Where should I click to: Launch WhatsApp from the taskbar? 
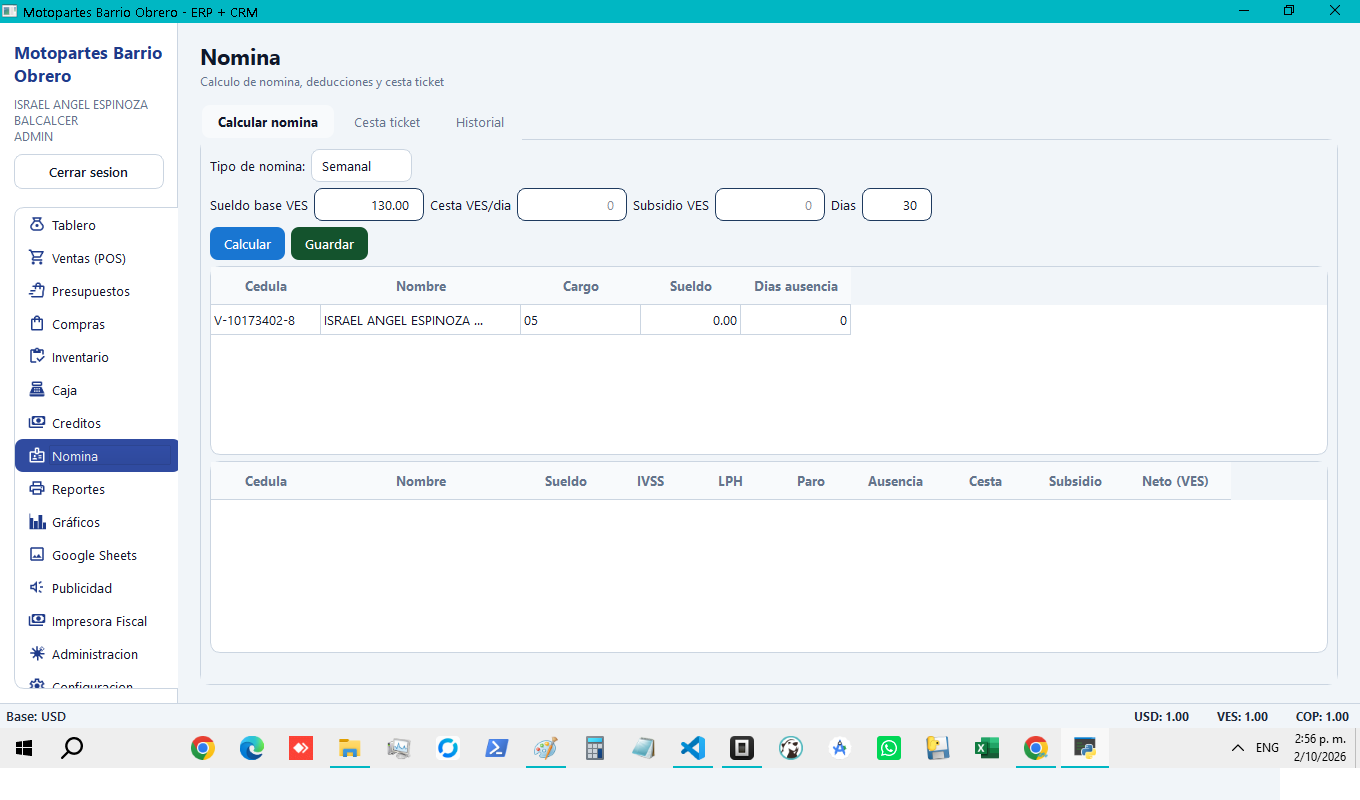click(x=888, y=748)
